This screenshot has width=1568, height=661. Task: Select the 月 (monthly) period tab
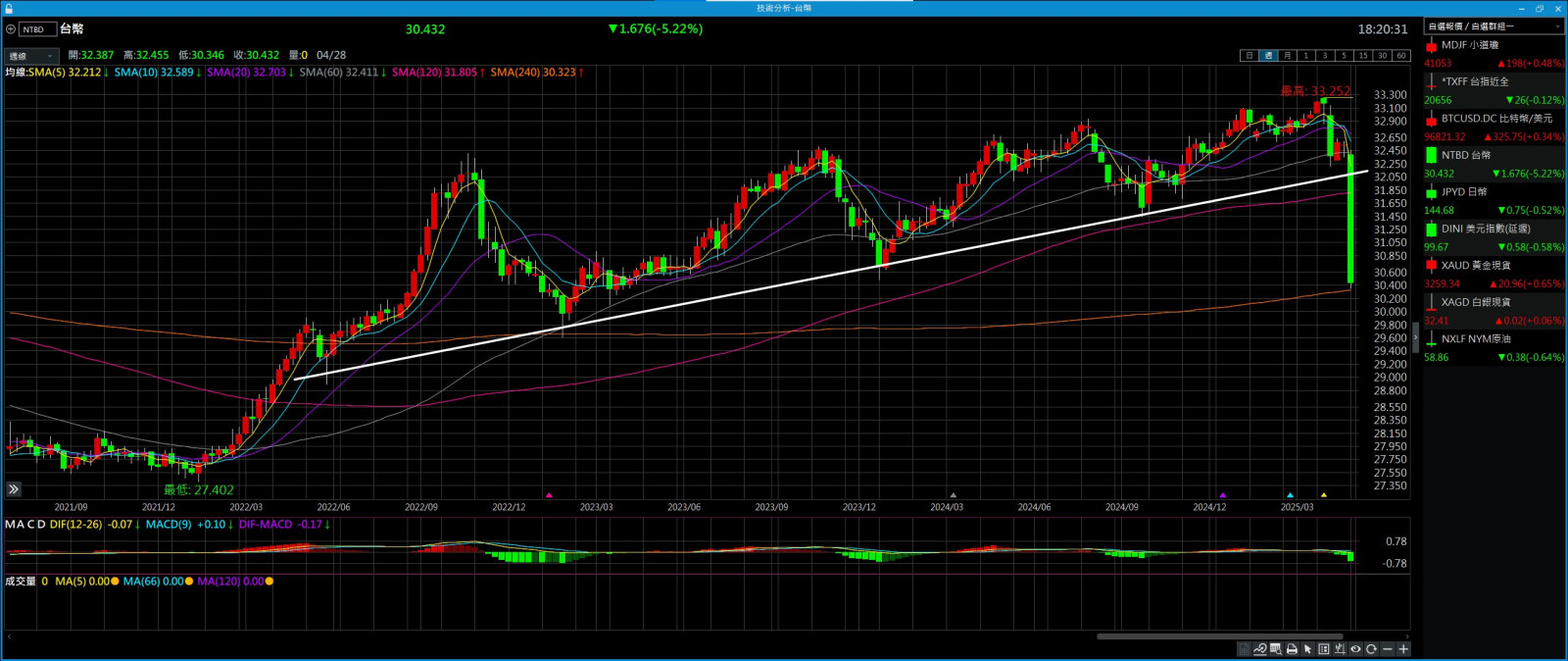point(1287,56)
